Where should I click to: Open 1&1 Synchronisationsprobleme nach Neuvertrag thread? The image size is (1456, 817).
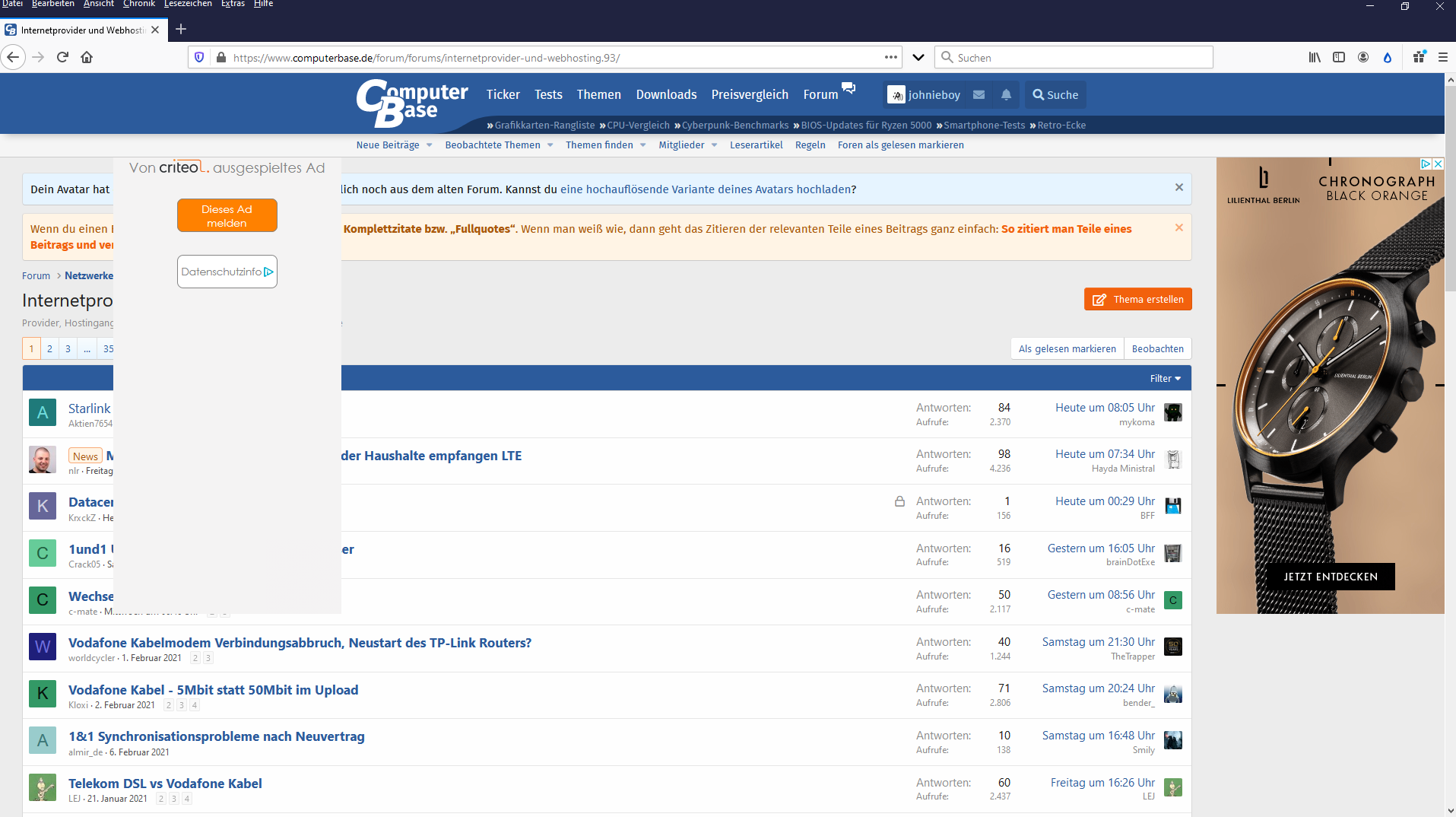tap(217, 736)
